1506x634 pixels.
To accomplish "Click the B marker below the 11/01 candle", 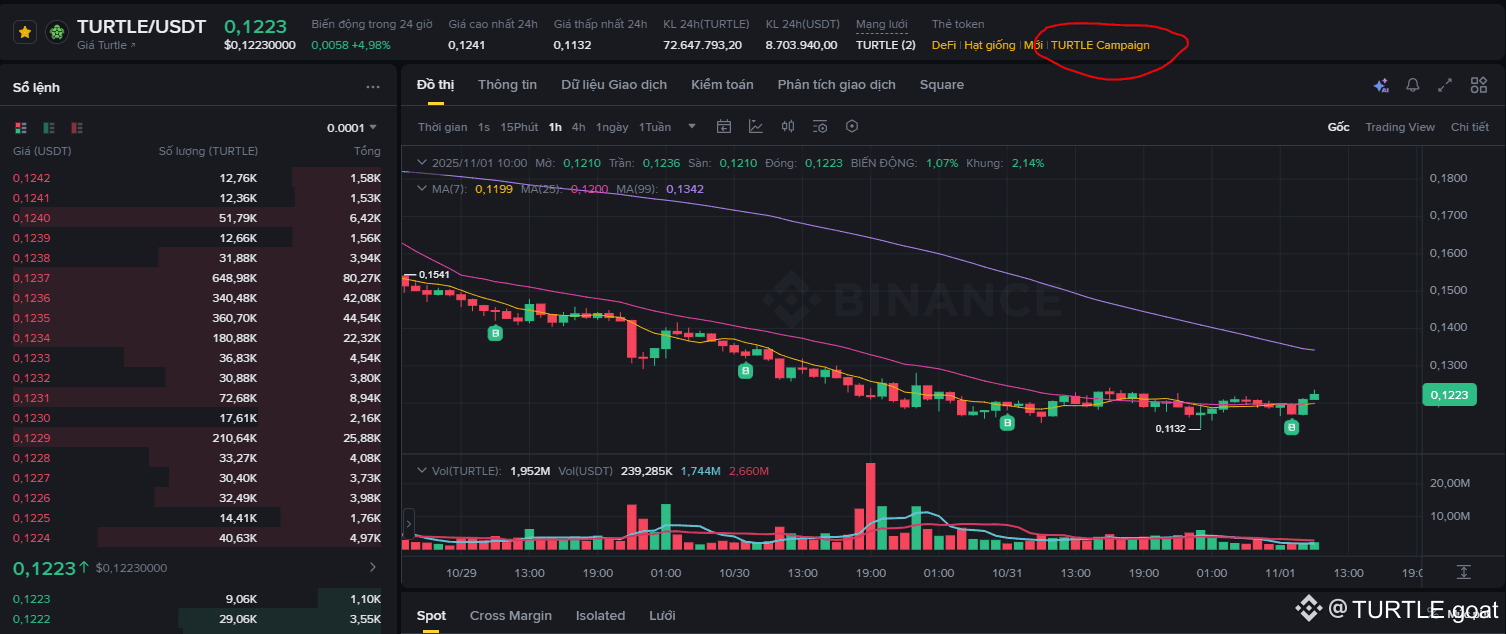I will 1291,428.
